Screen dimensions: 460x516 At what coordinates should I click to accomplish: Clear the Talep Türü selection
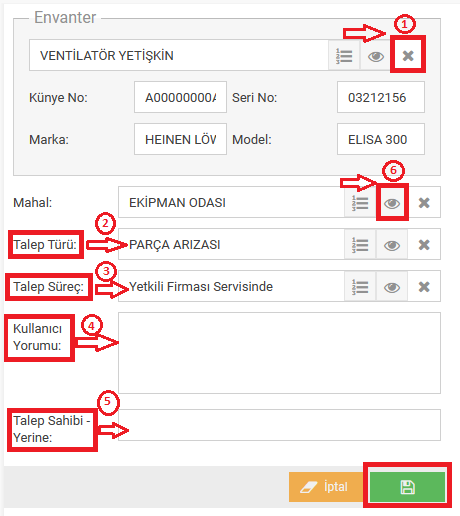pos(424,244)
